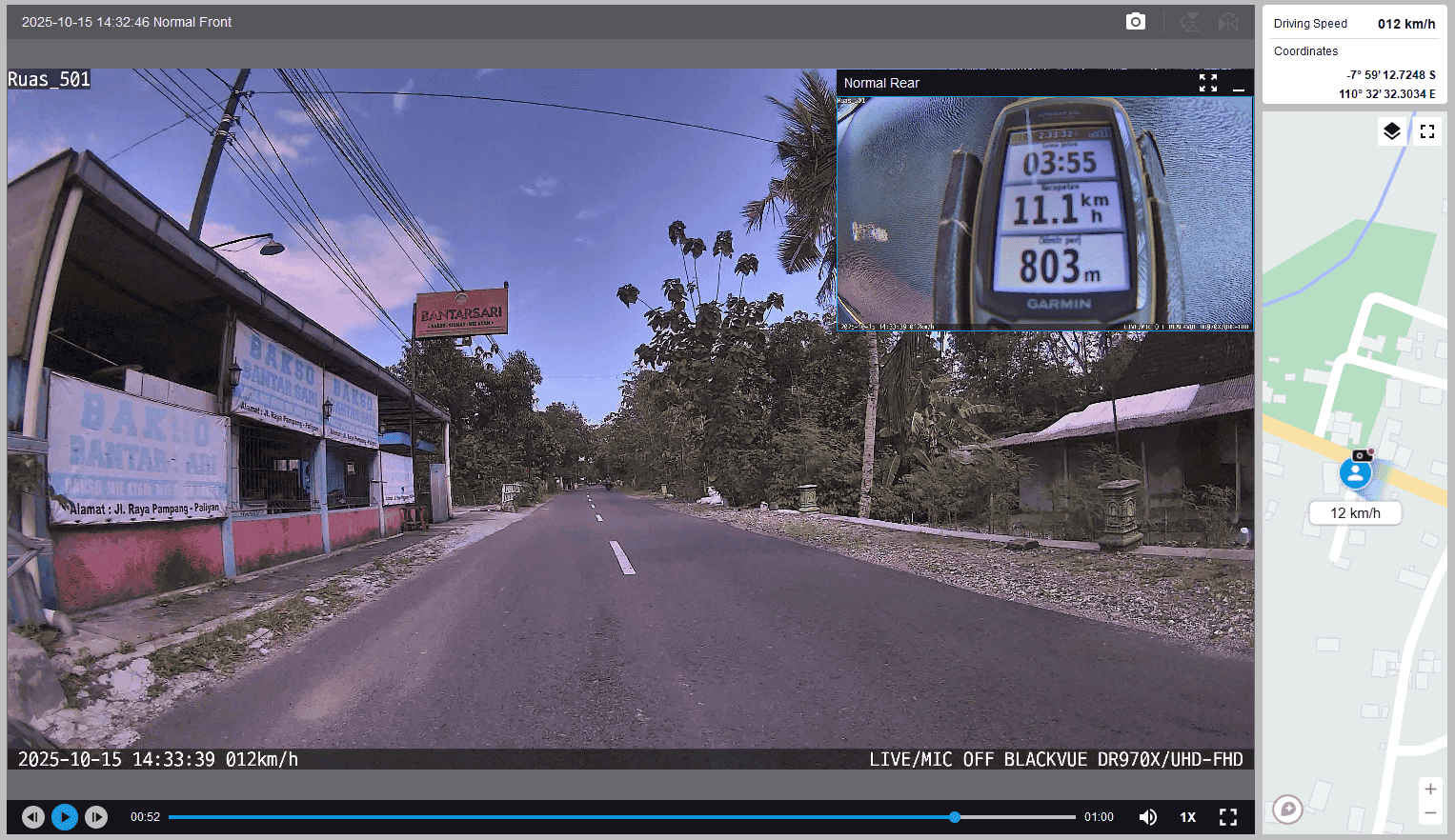Viewport: 1455px width, 840px height.
Task: Change the 1X playback speed
Action: coord(1188,817)
